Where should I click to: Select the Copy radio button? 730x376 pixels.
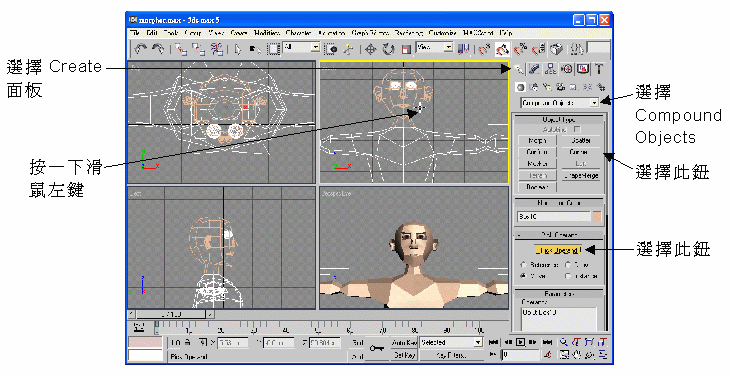[x=568, y=265]
